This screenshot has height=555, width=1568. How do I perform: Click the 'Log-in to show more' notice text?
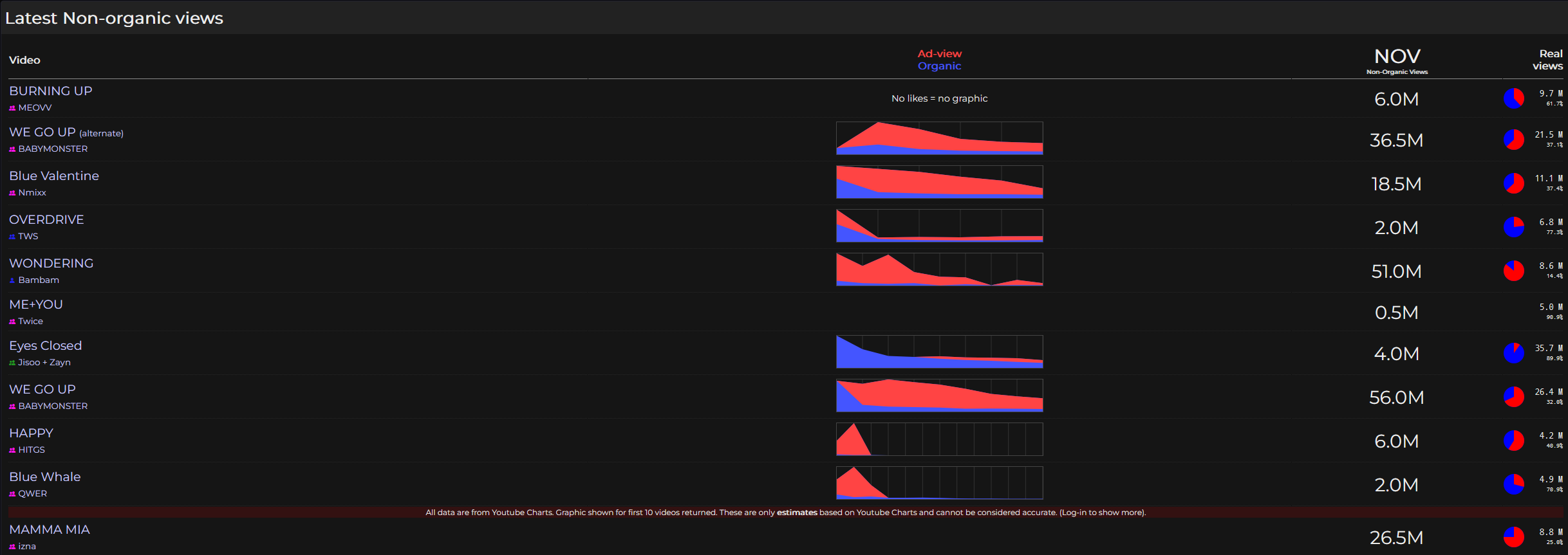pos(1103,513)
